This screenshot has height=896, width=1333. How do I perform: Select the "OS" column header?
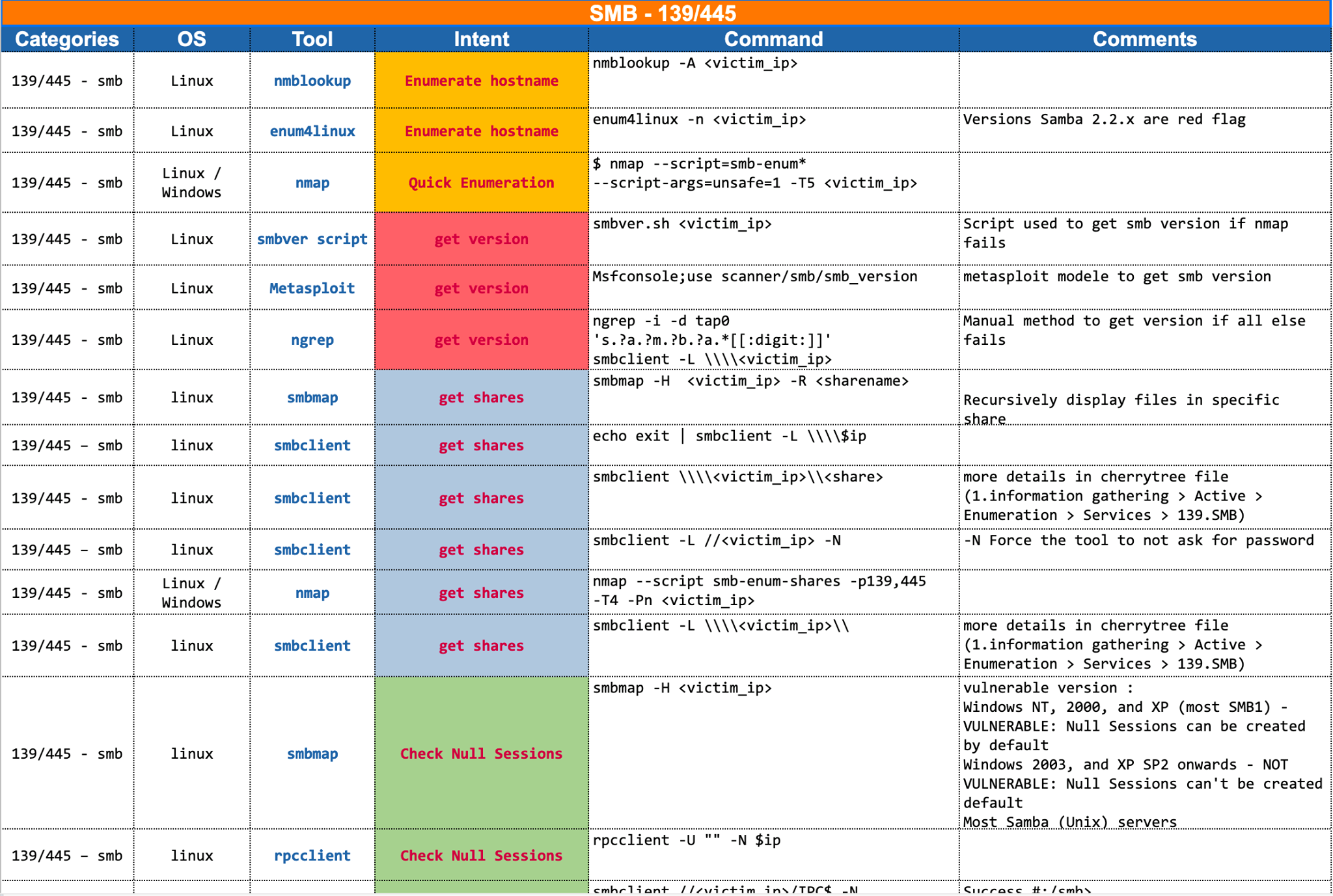click(x=192, y=39)
